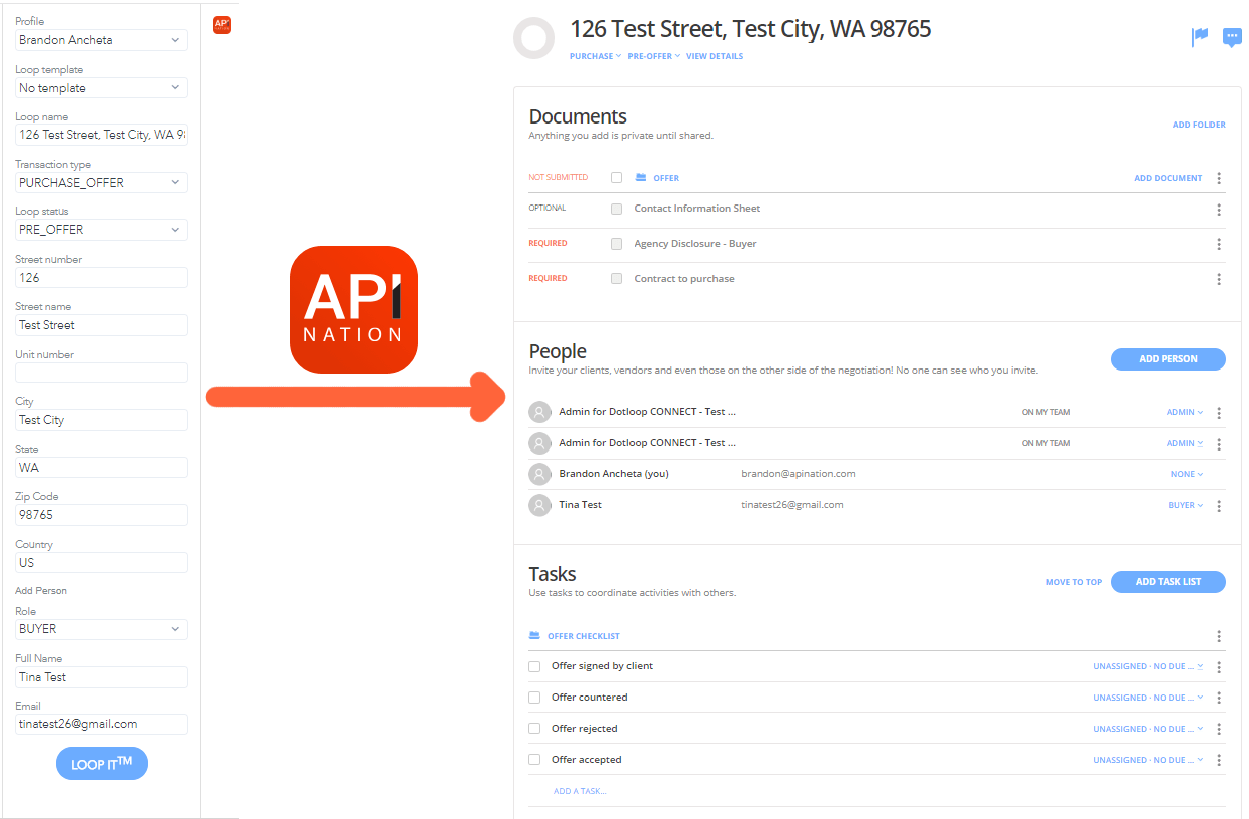Open three-dot menu for Offer Checklist
Viewport: 1249px width, 819px height.
tap(1219, 636)
